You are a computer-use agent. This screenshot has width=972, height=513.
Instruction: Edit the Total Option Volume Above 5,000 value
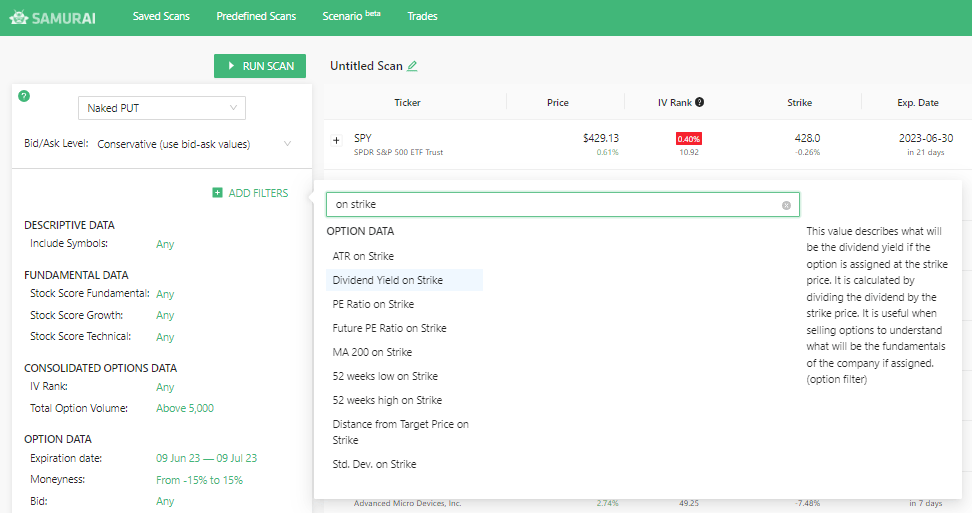[x=185, y=408]
